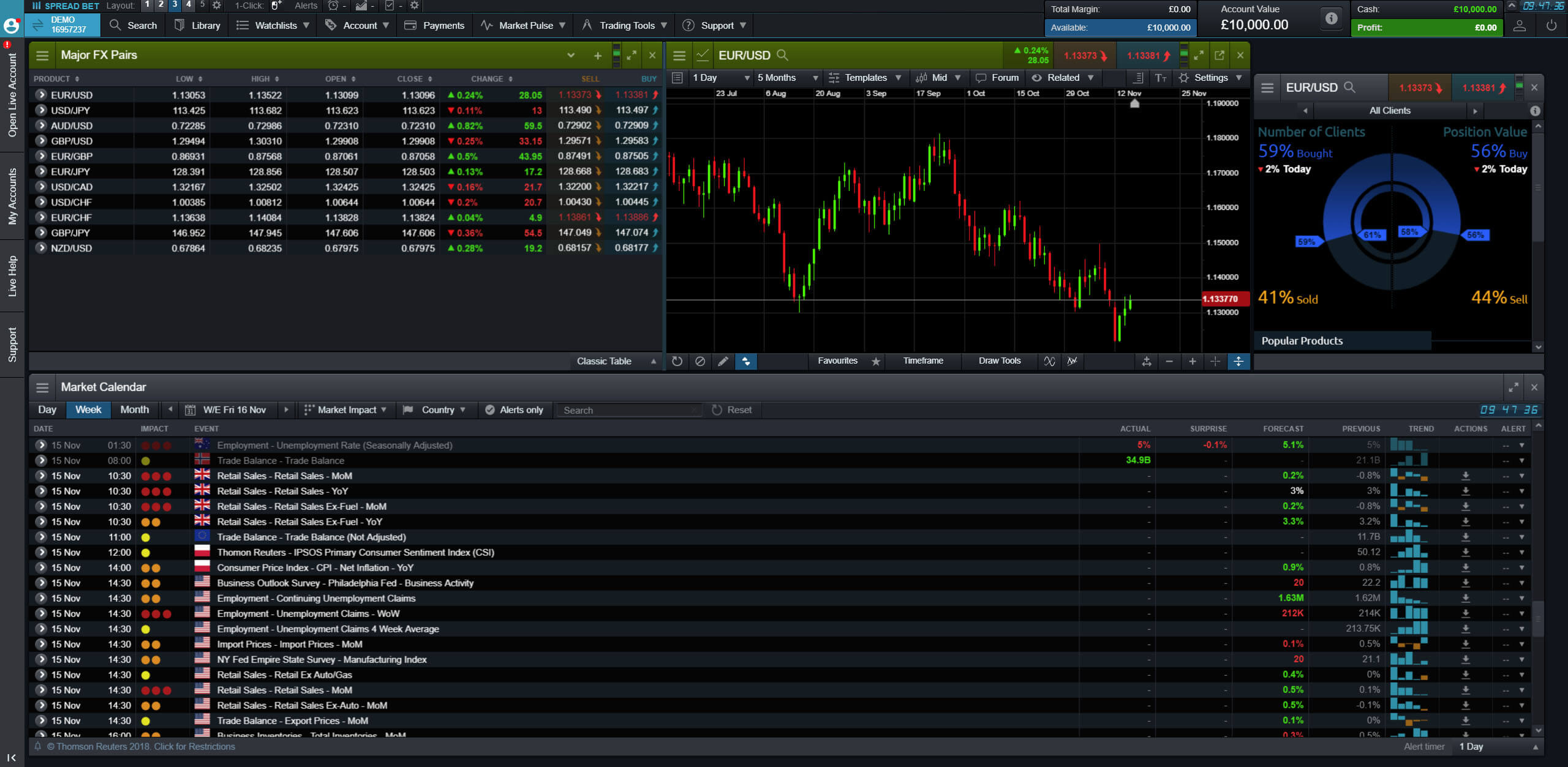Open Classic Table view selector
Screen dimensions: 1568x767
[x=616, y=361]
